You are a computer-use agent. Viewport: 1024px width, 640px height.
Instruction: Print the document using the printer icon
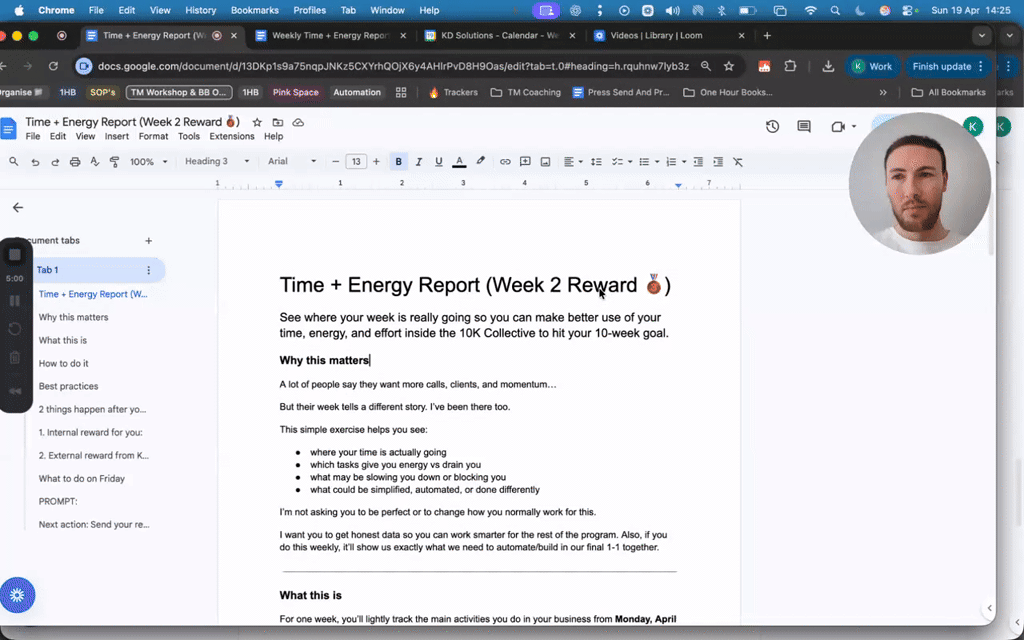pos(75,162)
